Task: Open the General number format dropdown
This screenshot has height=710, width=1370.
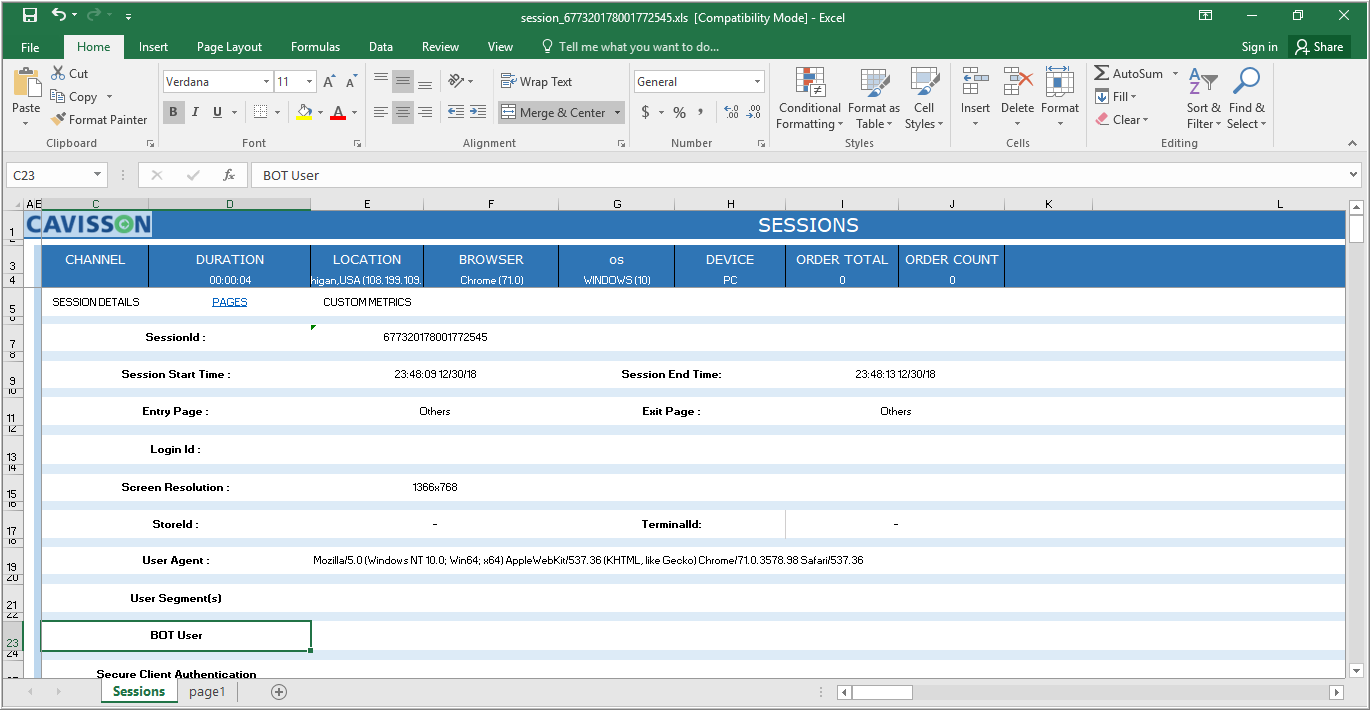Action: 758,82
